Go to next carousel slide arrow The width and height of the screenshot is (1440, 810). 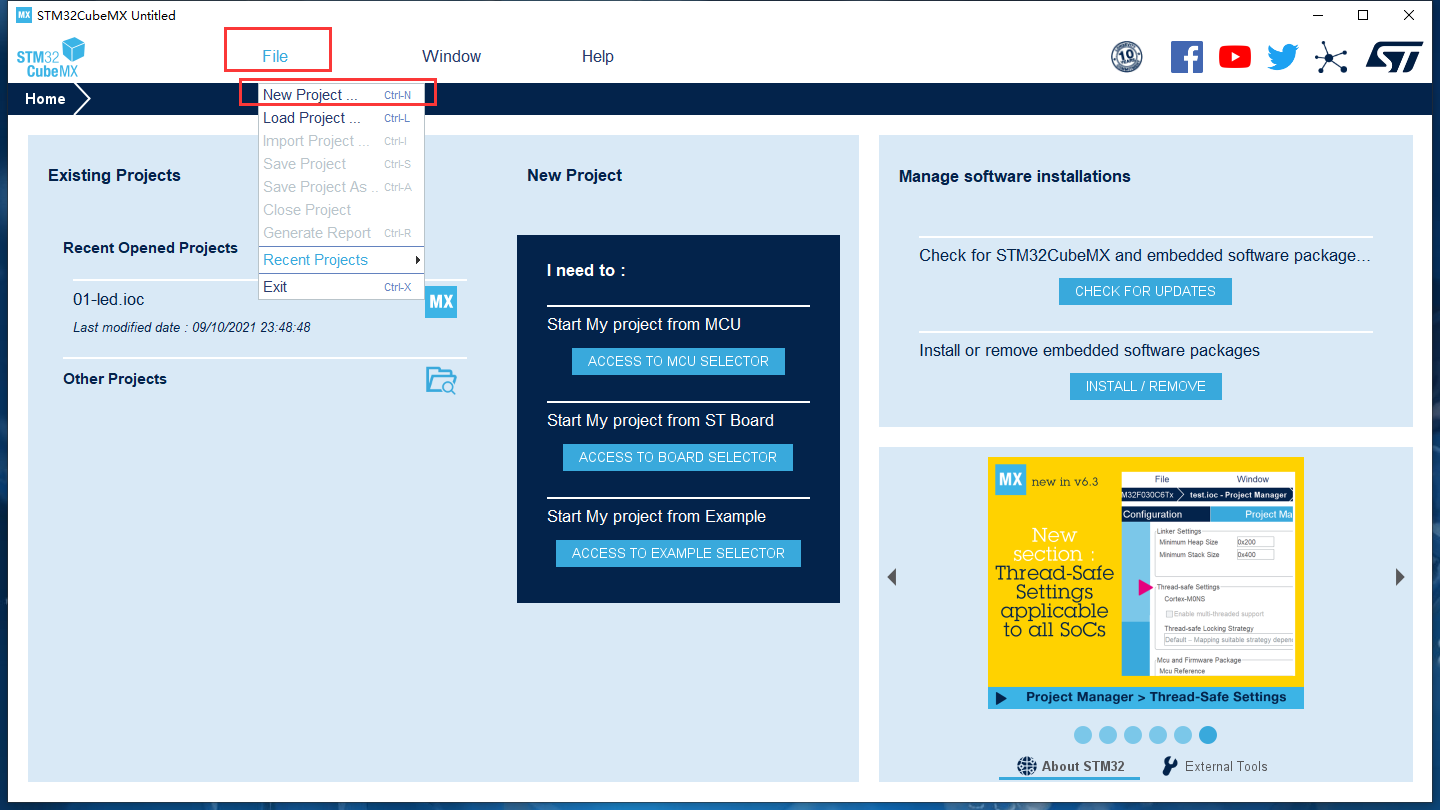(1400, 577)
